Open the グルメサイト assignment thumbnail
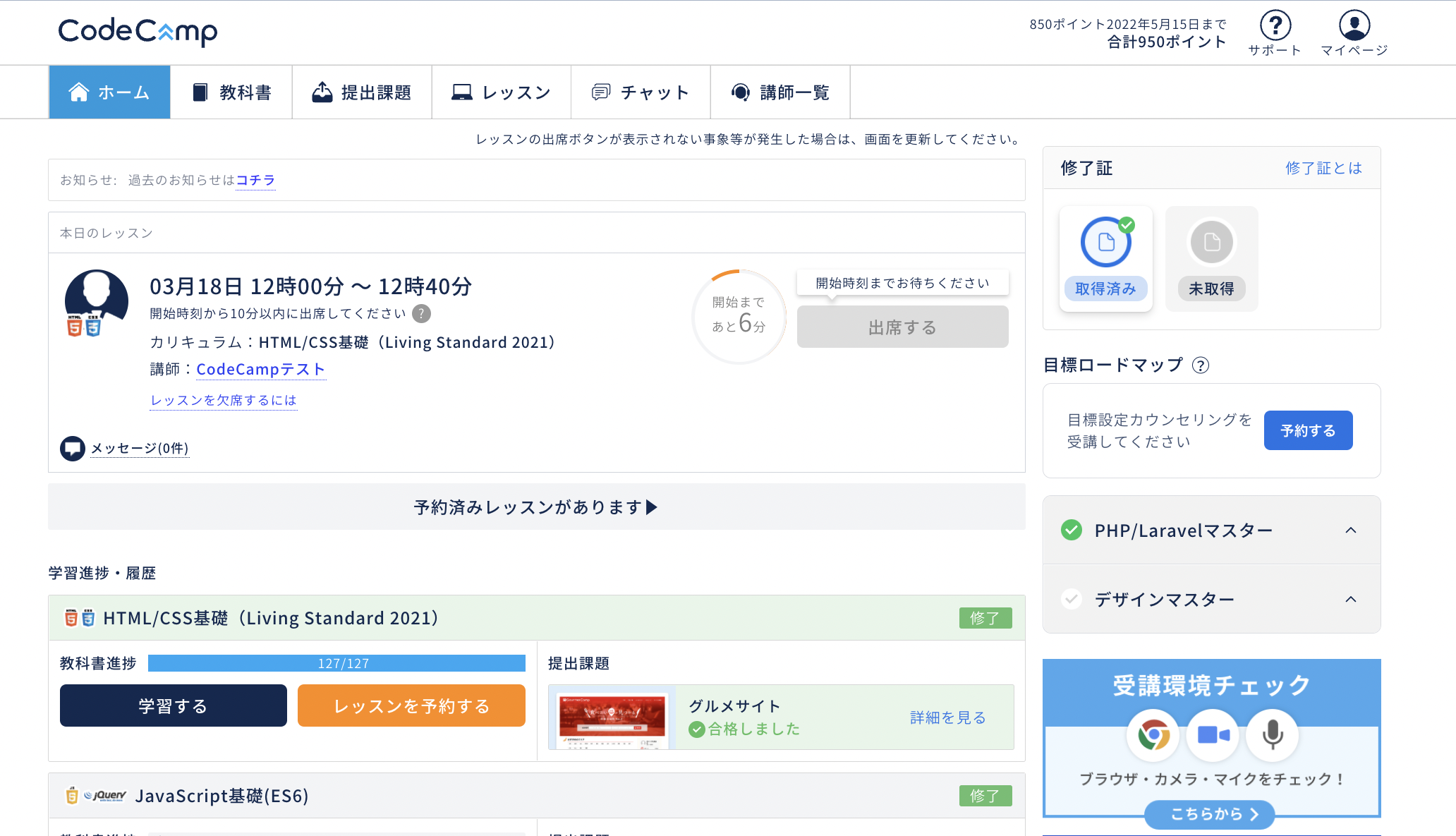 click(x=612, y=717)
